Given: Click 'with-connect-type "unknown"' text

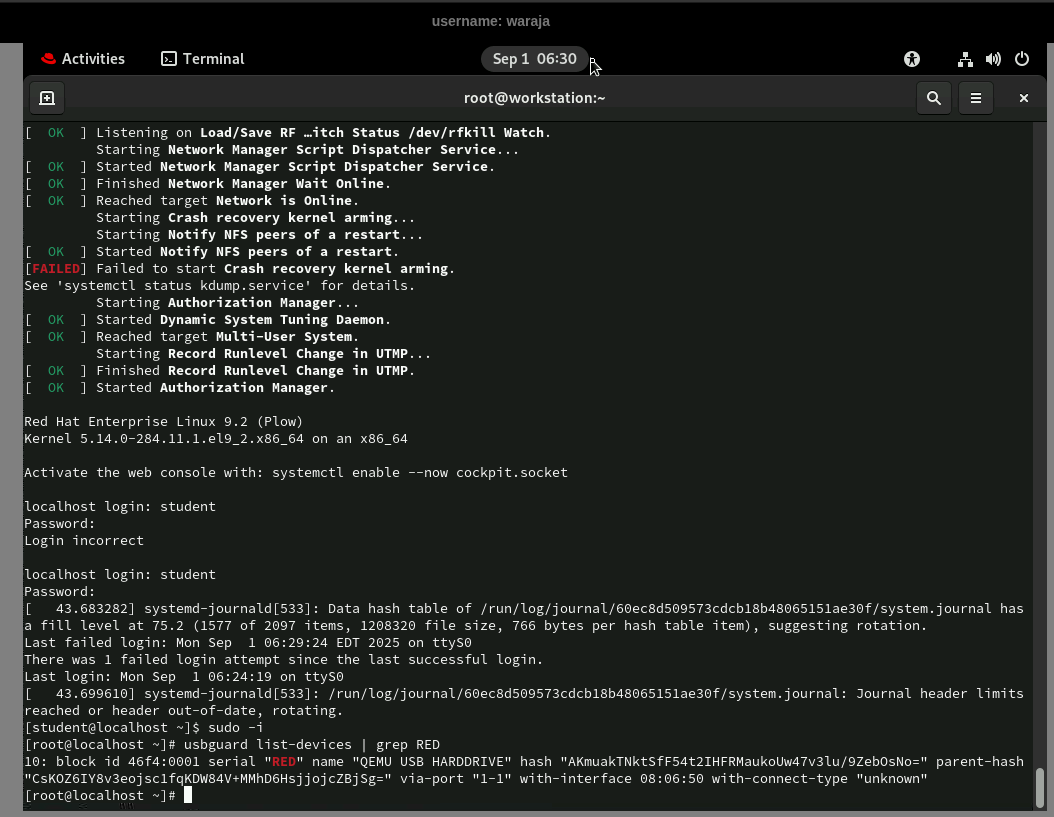Looking at the screenshot, I should click(x=819, y=779).
